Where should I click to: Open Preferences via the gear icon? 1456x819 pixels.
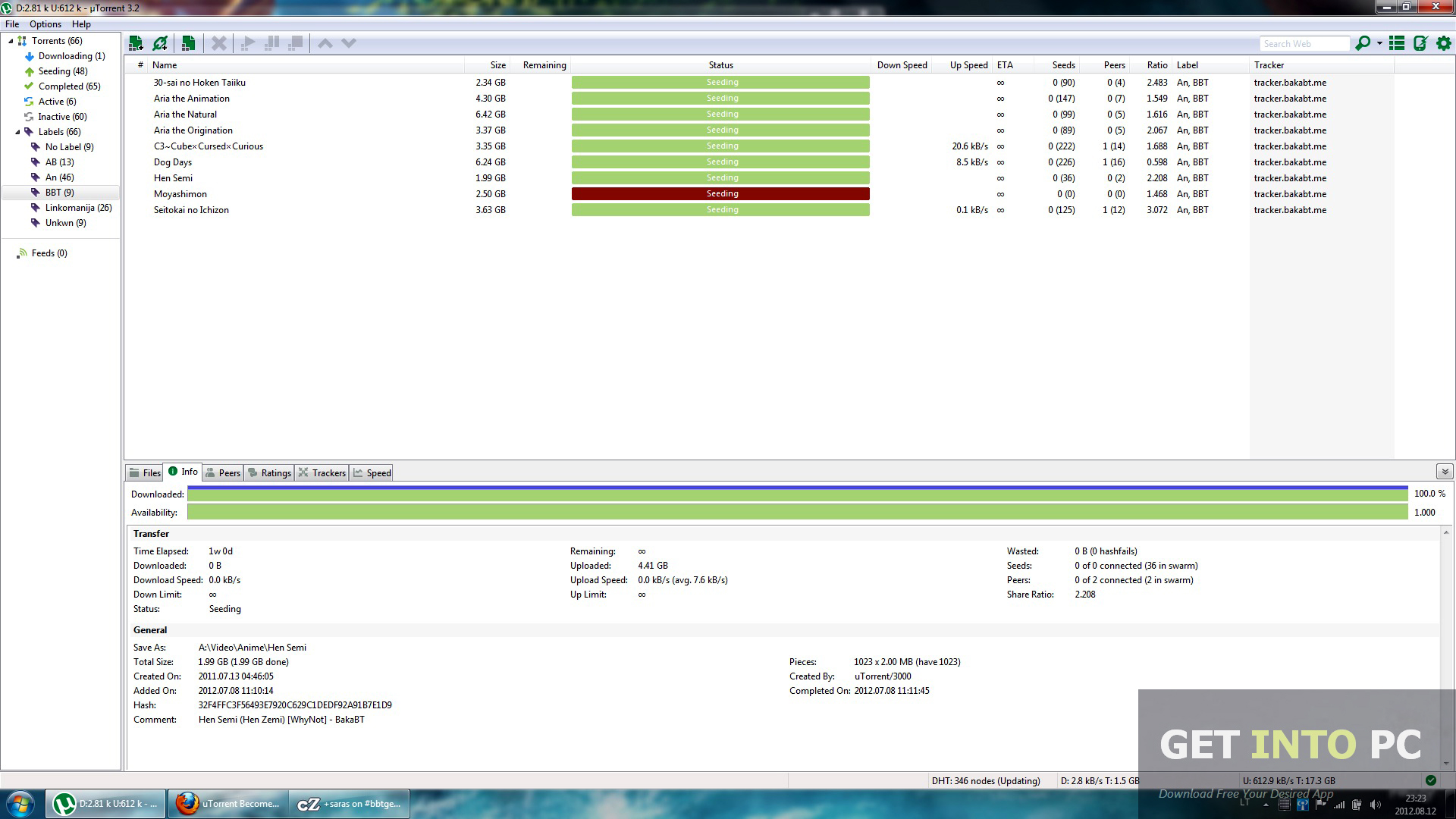(1444, 43)
